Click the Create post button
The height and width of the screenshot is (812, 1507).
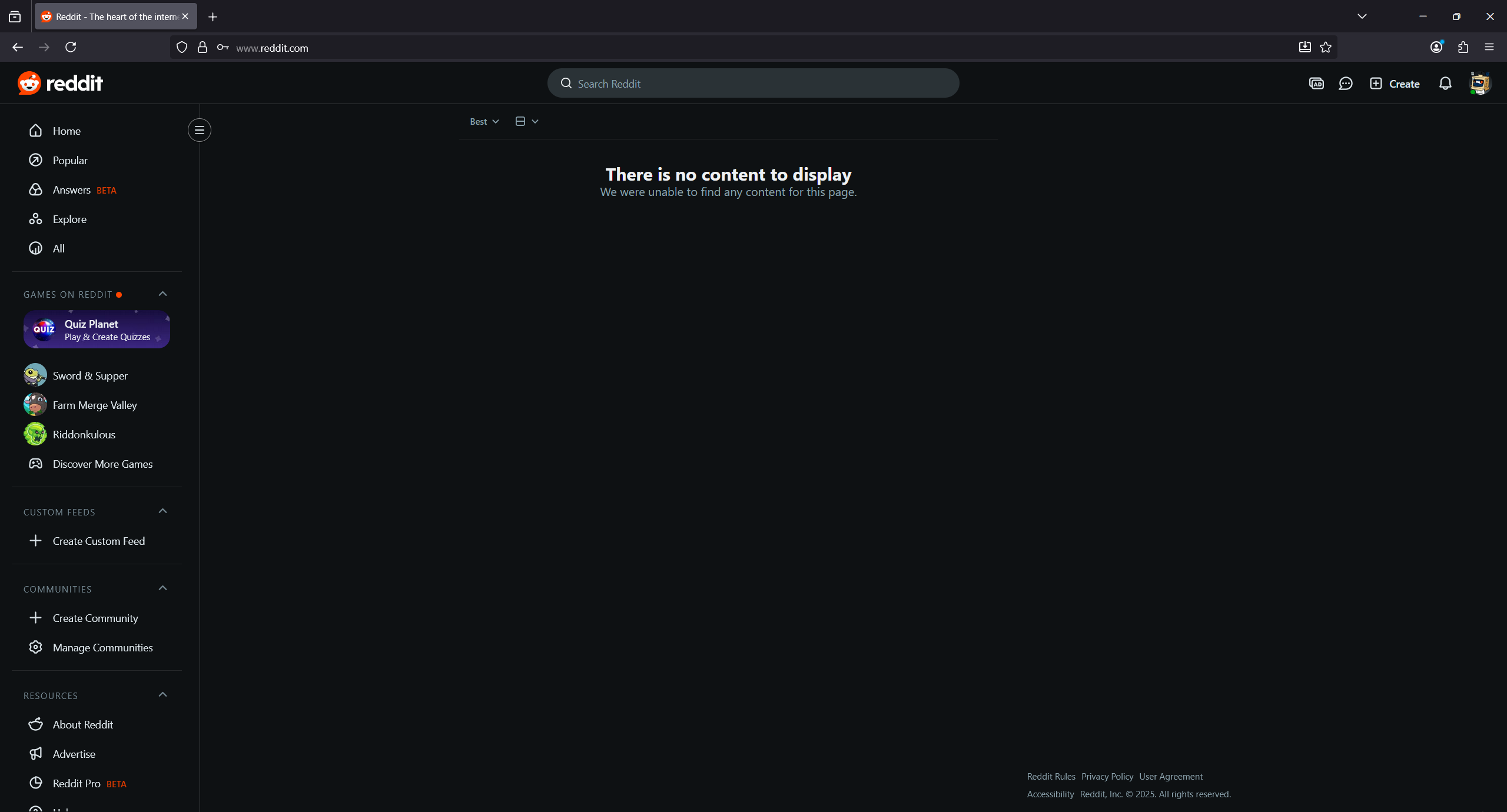tap(1395, 84)
